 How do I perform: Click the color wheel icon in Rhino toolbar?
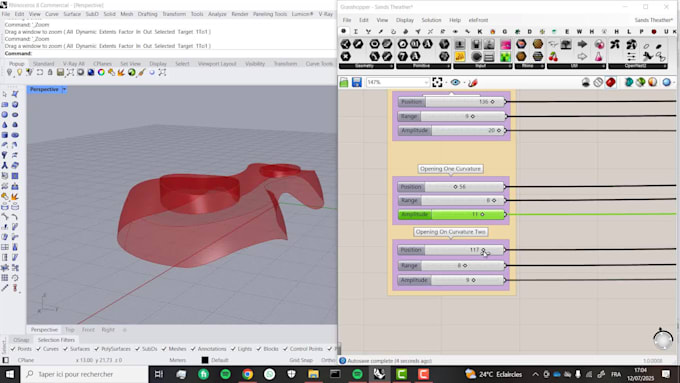[x=101, y=72]
